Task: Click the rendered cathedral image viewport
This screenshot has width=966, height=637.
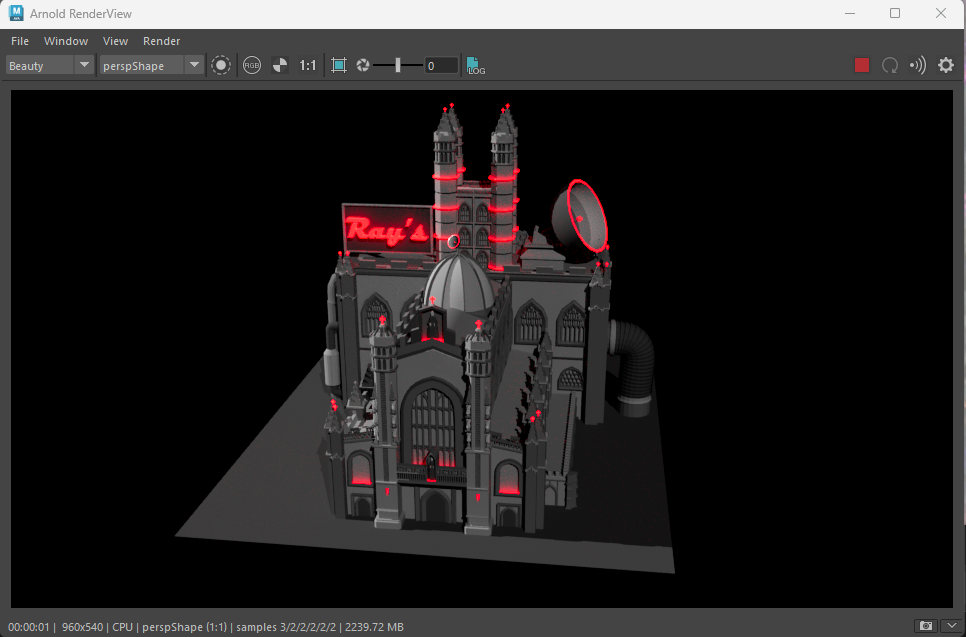Action: click(482, 349)
